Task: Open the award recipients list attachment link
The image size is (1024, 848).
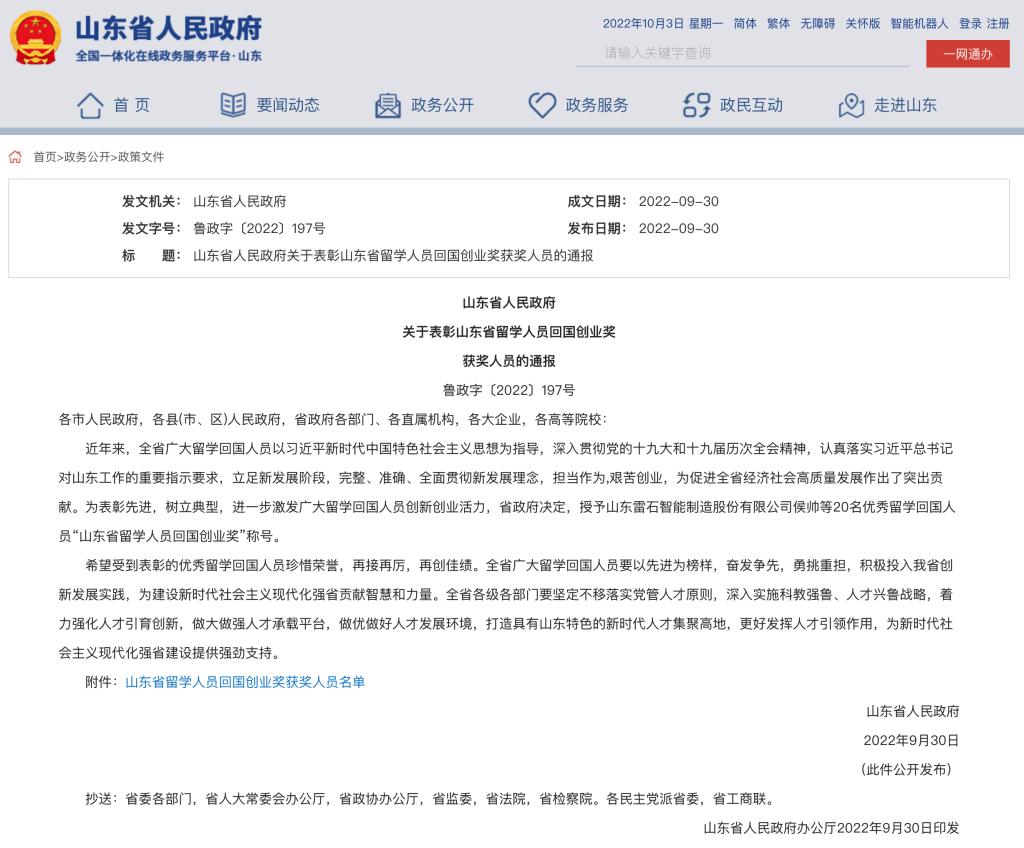Action: (245, 682)
